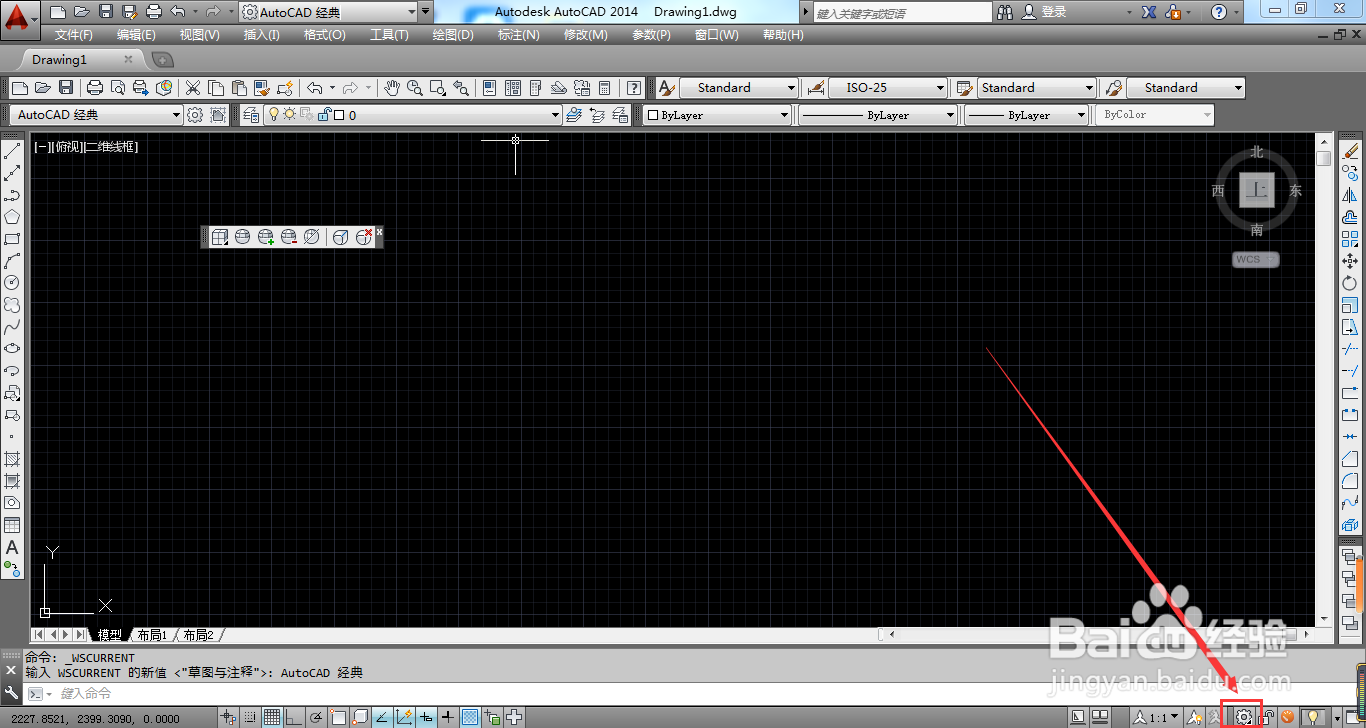Toggle Snap Mode in status bar

(x=250, y=717)
